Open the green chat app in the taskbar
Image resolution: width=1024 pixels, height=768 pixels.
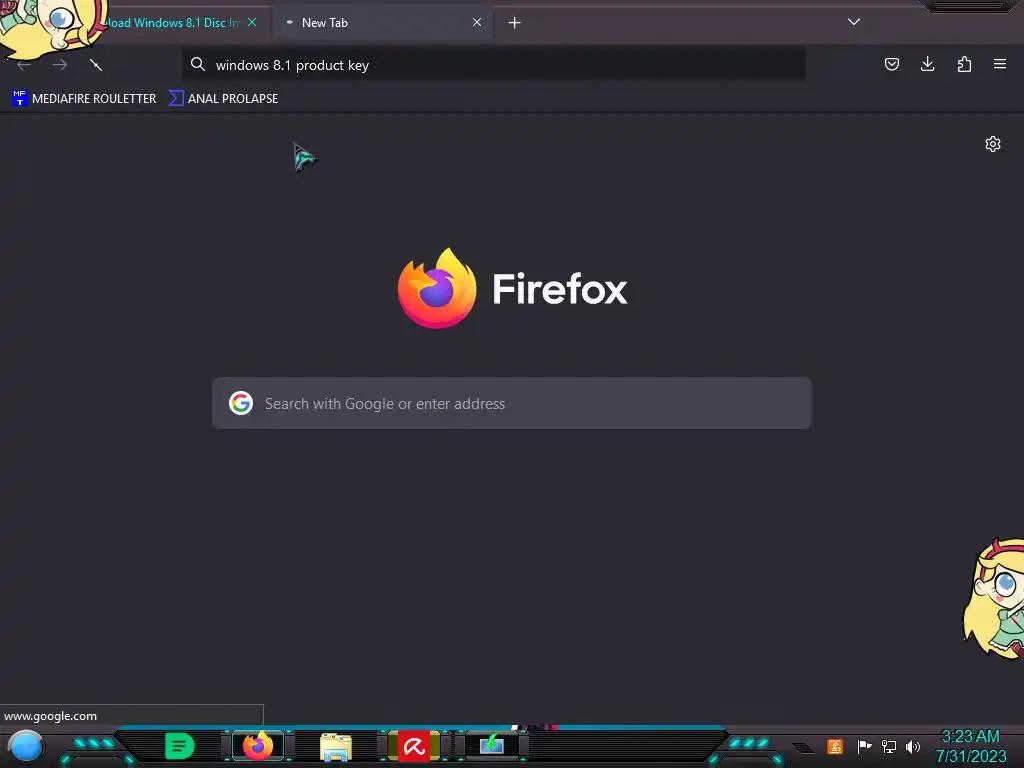click(180, 746)
